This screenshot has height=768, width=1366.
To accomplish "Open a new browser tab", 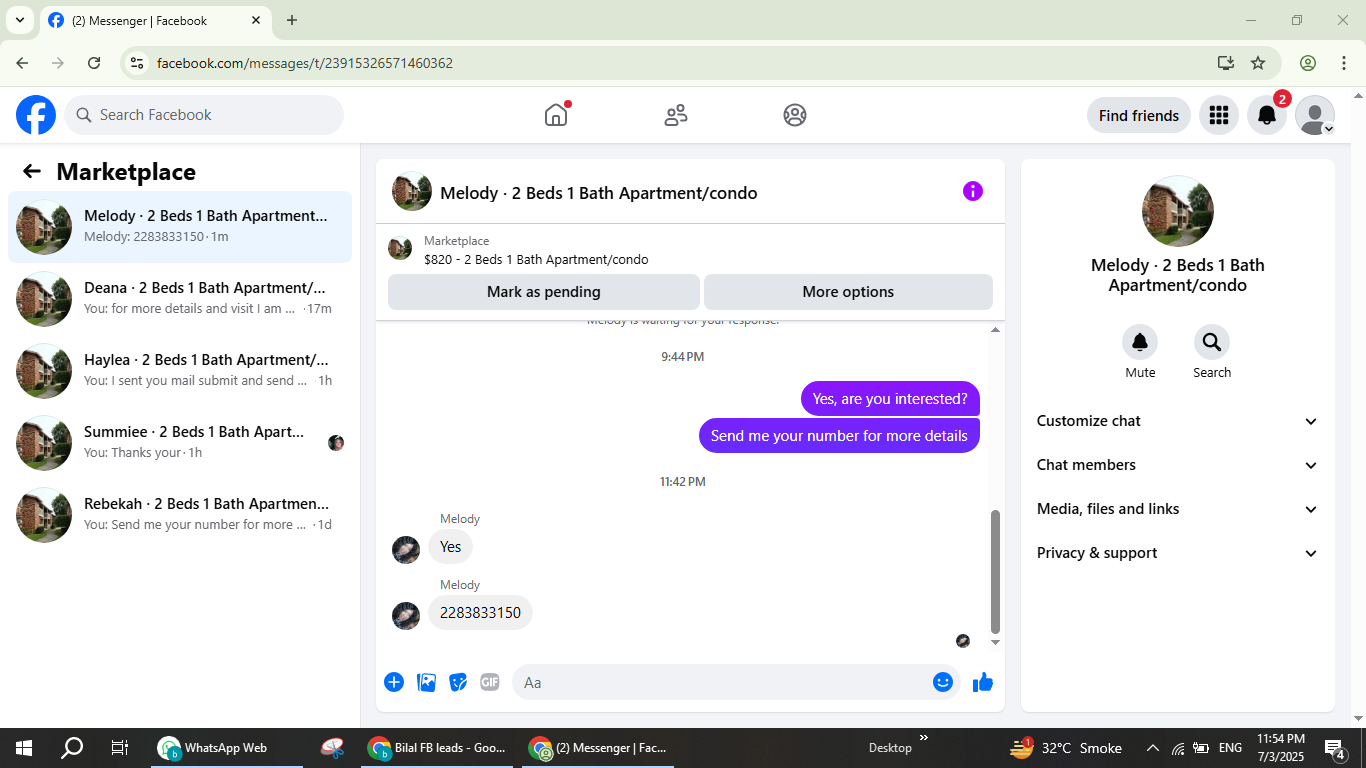I will [x=292, y=20].
